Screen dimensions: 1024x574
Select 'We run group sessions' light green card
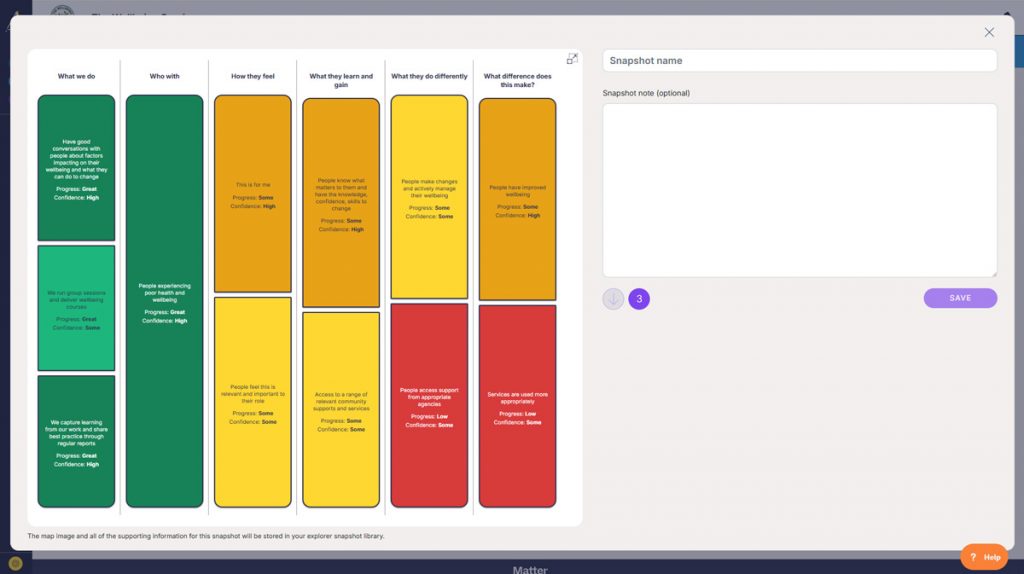pos(76,308)
